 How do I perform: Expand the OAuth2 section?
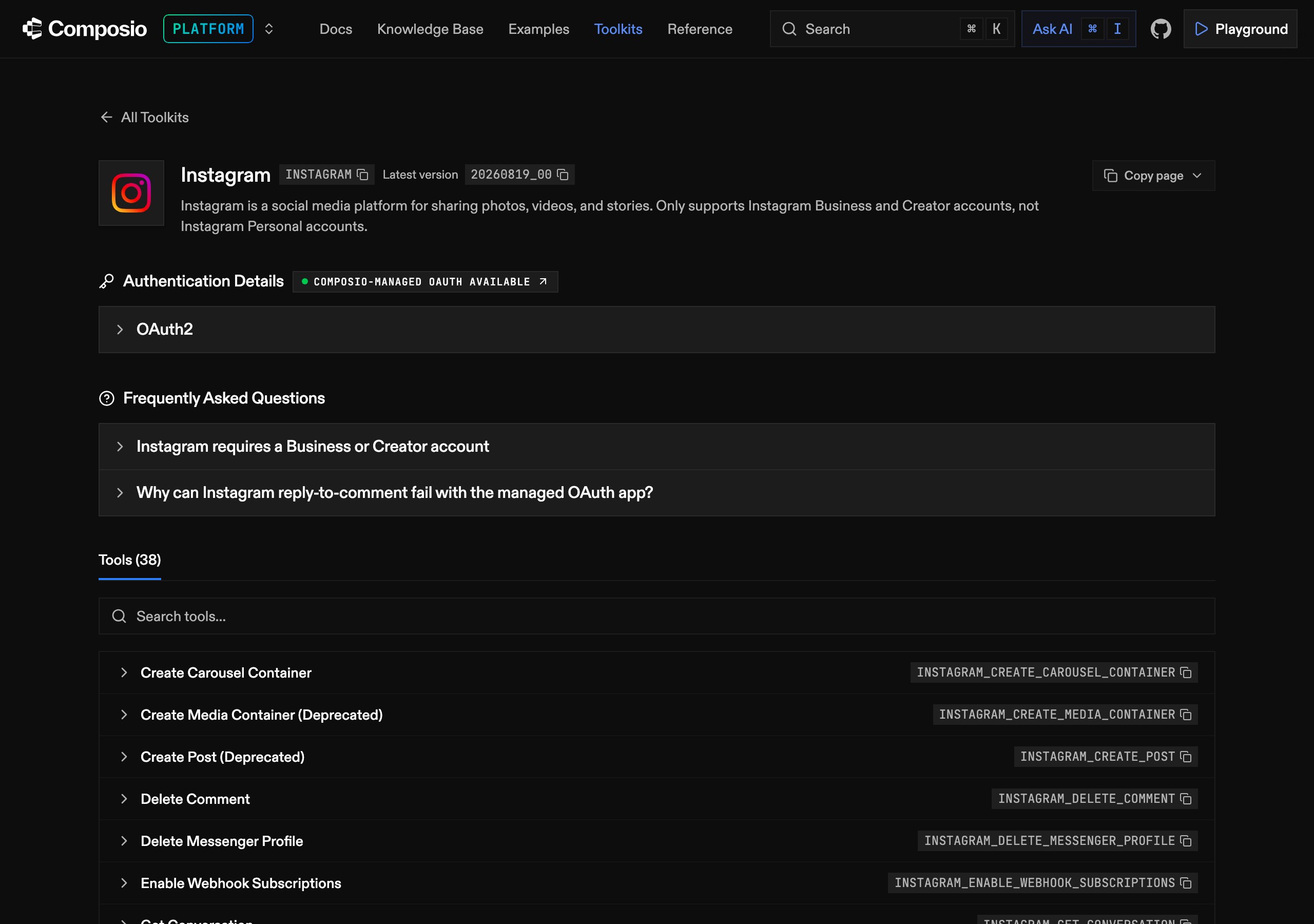click(656, 329)
